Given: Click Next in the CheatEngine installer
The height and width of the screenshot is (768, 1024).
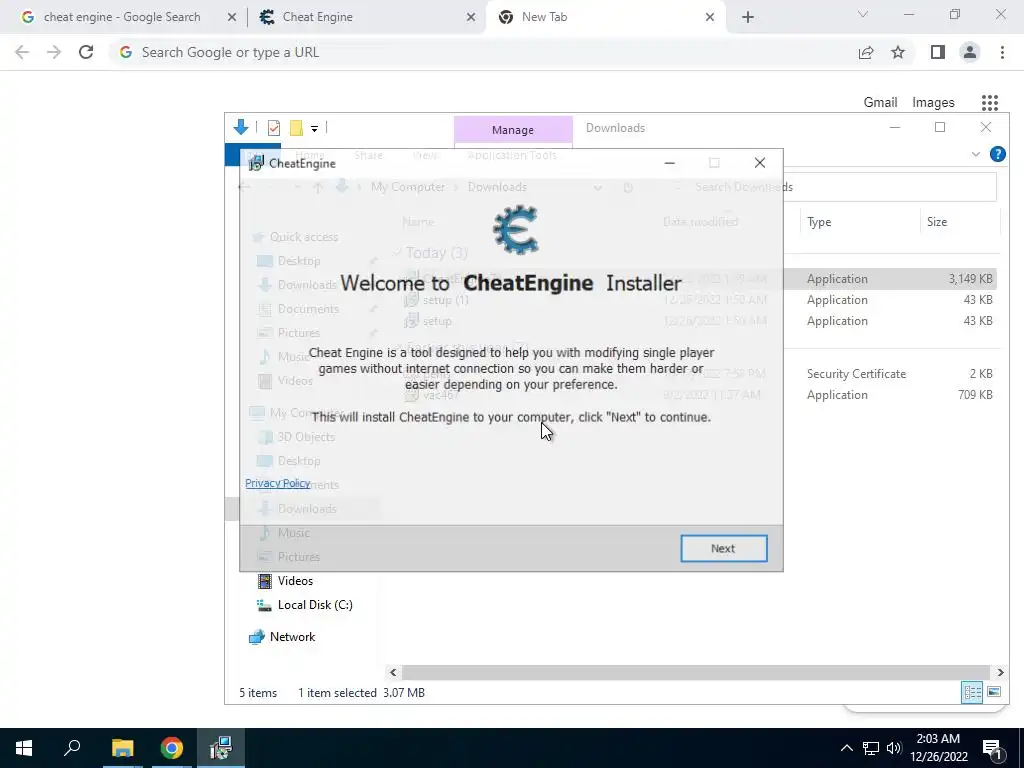Looking at the screenshot, I should pos(724,549).
